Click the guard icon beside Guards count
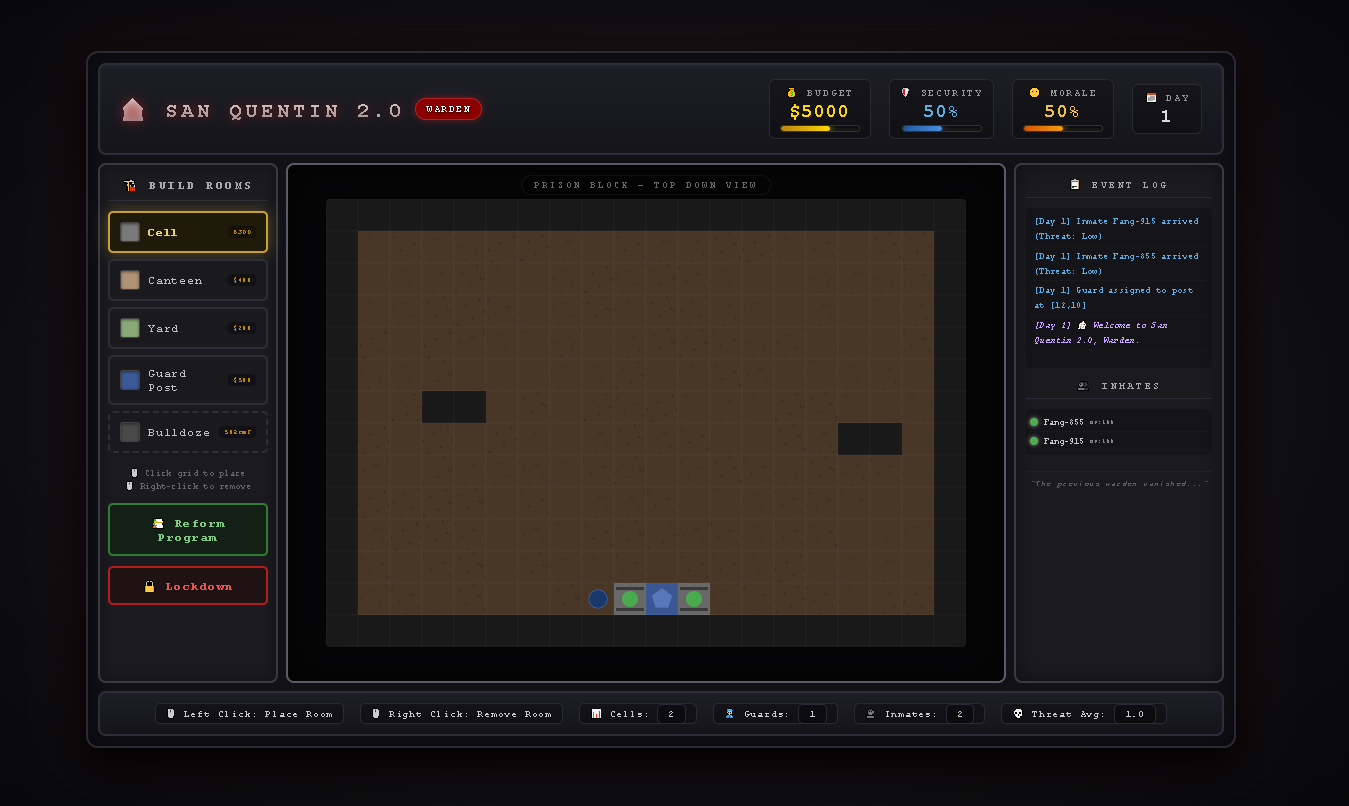This screenshot has height=806, width=1349. (730, 714)
